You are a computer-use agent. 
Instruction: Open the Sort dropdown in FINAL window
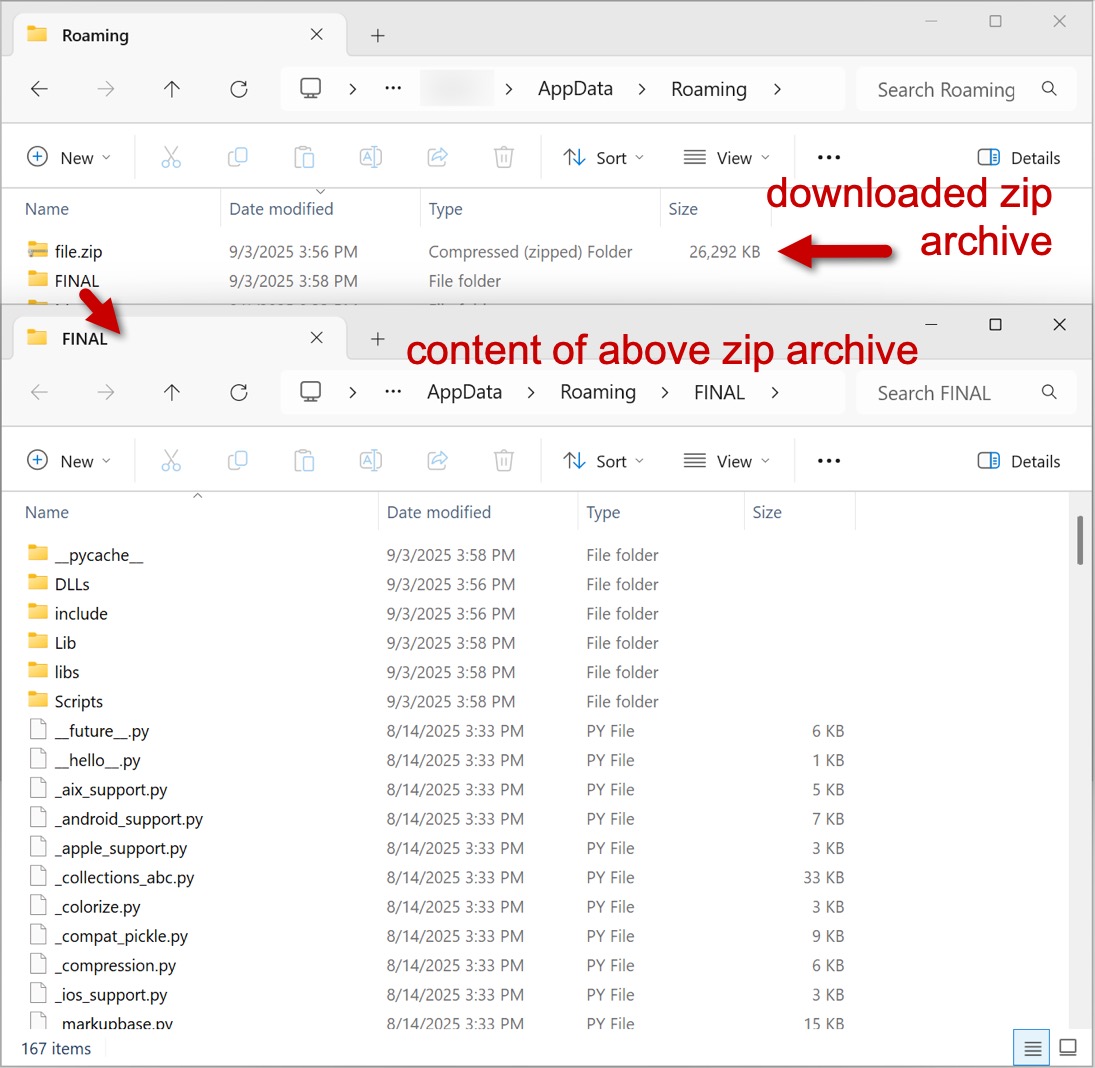pos(603,461)
